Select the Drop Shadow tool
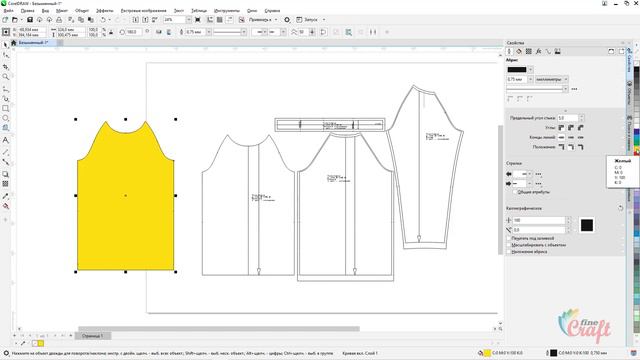This screenshot has width=640, height=360. pos(6,174)
